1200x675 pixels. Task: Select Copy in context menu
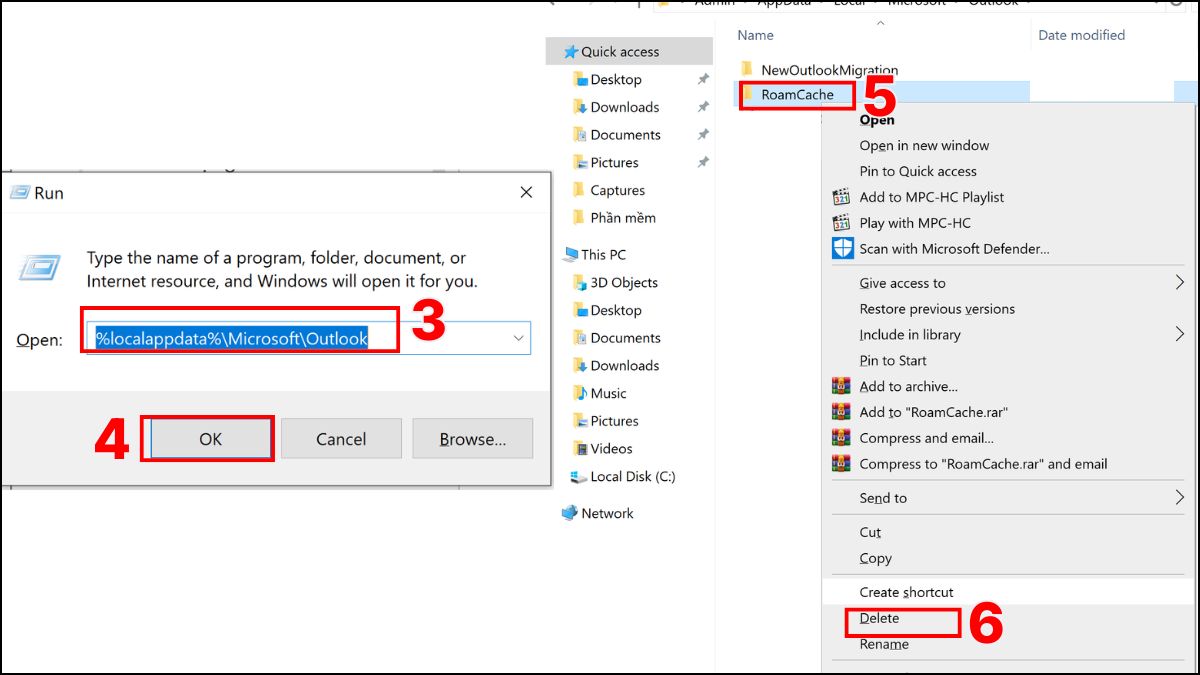pos(875,558)
